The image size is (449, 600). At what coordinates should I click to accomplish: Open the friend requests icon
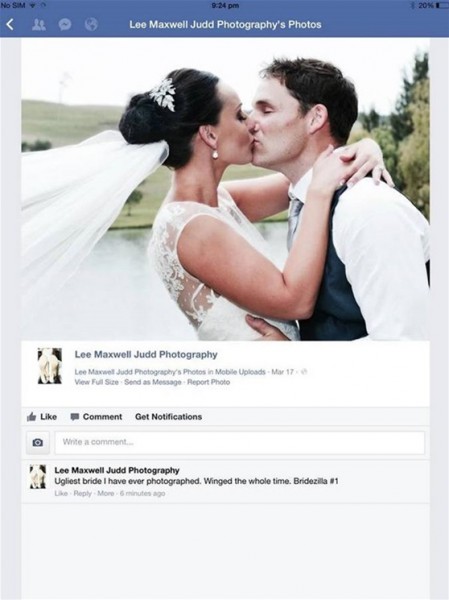38,24
